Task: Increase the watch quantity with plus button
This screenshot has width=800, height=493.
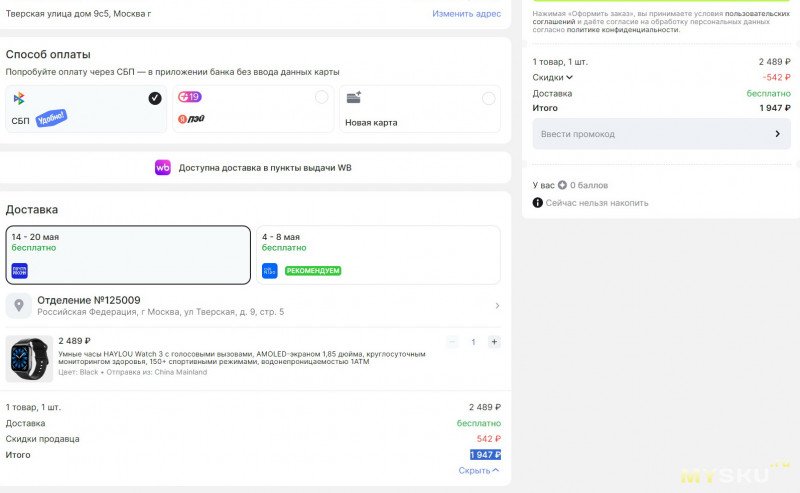Action: [x=494, y=342]
